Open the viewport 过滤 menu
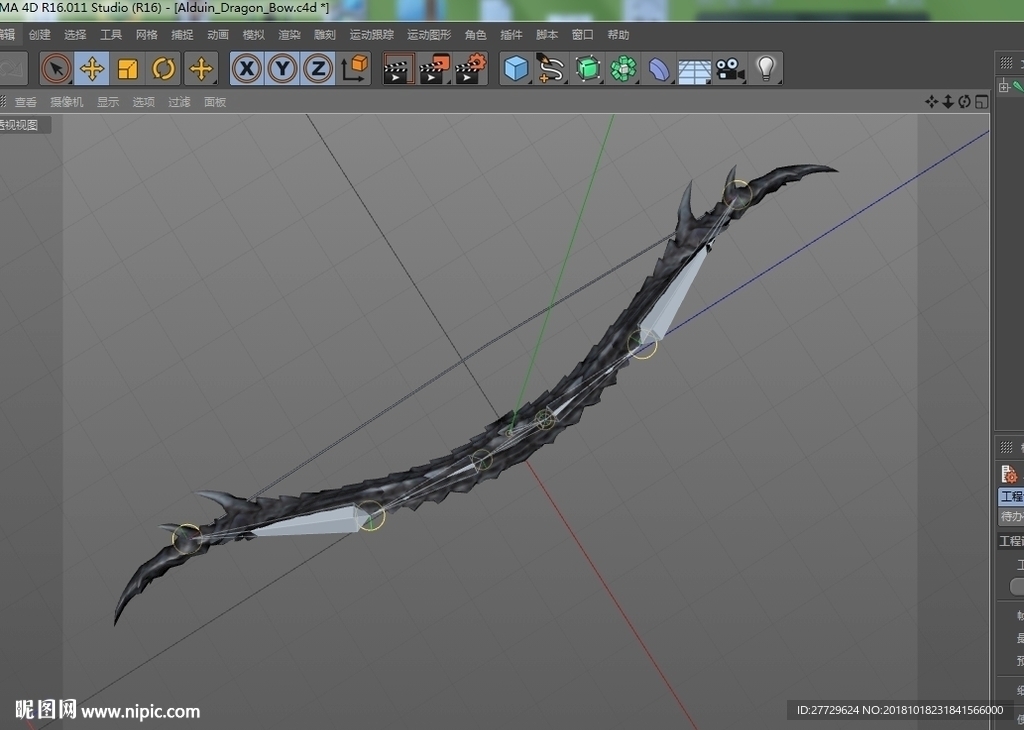Image resolution: width=1024 pixels, height=730 pixels. point(179,102)
